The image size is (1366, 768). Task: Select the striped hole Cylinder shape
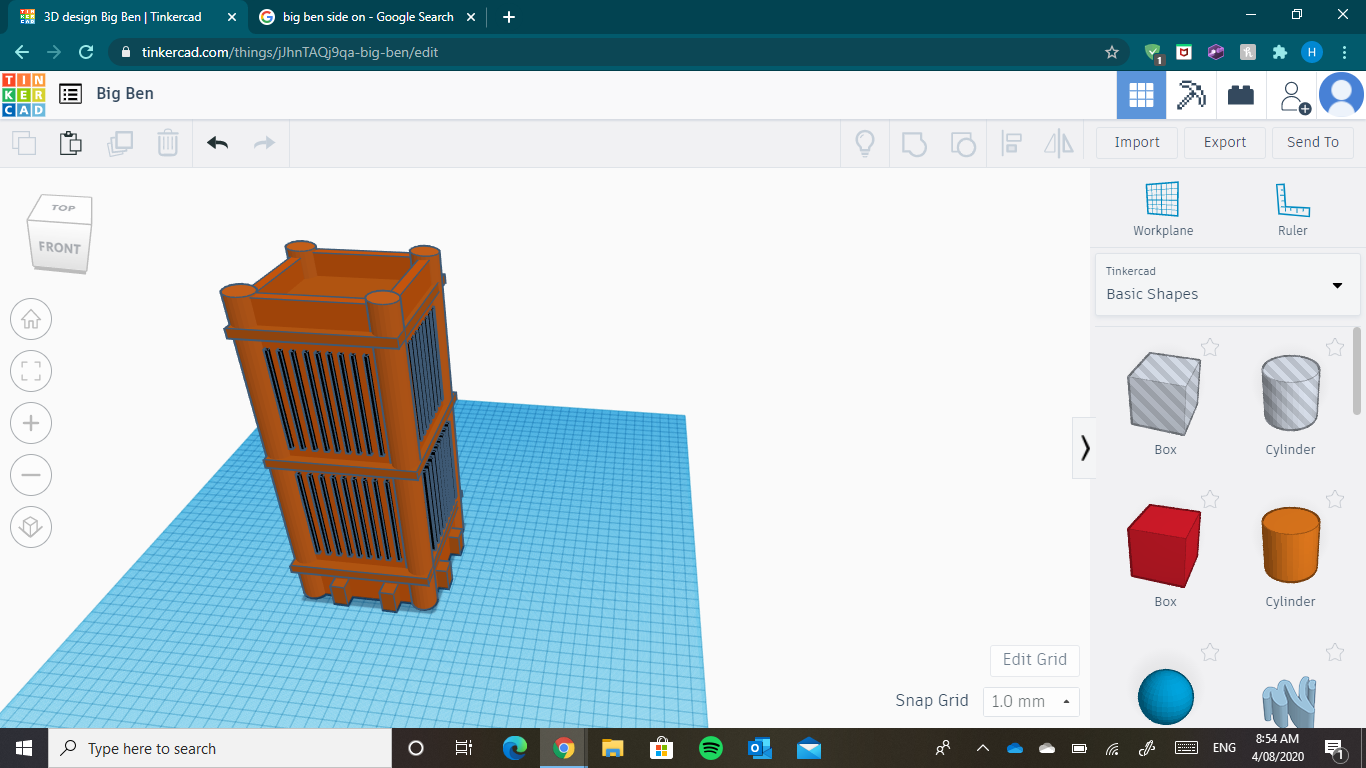[x=1290, y=393]
